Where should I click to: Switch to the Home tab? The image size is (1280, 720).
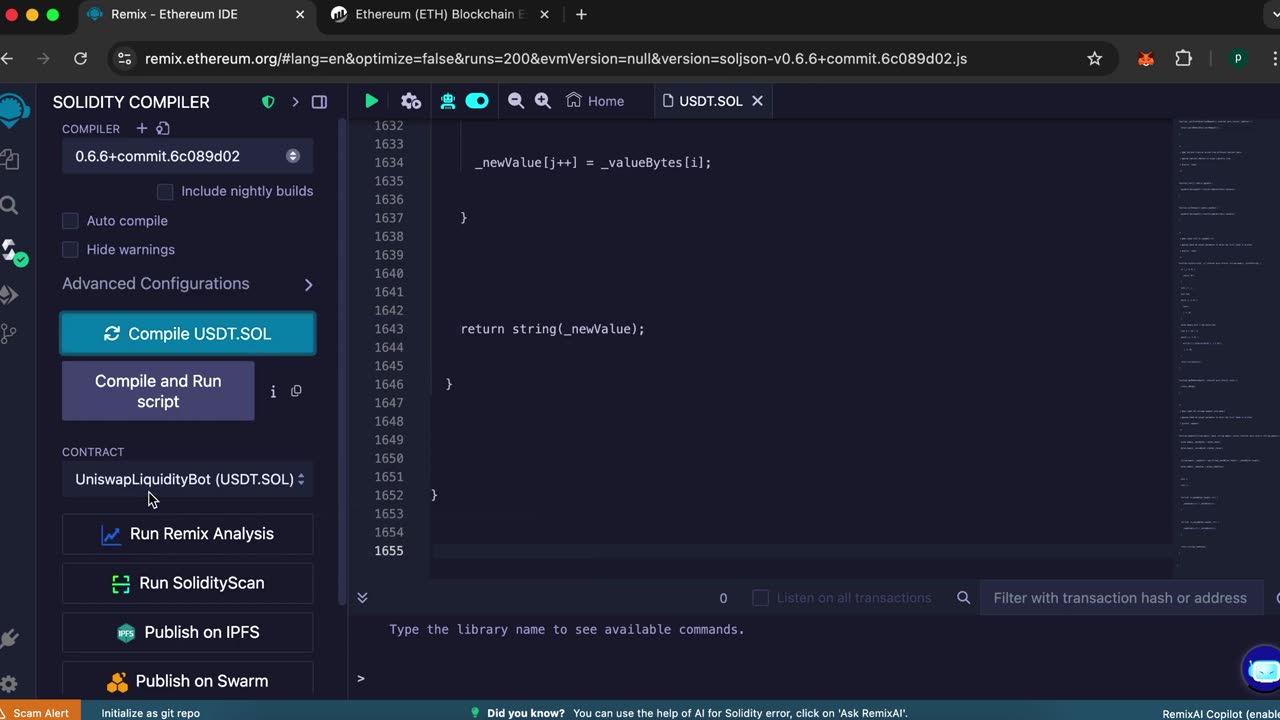(x=595, y=101)
